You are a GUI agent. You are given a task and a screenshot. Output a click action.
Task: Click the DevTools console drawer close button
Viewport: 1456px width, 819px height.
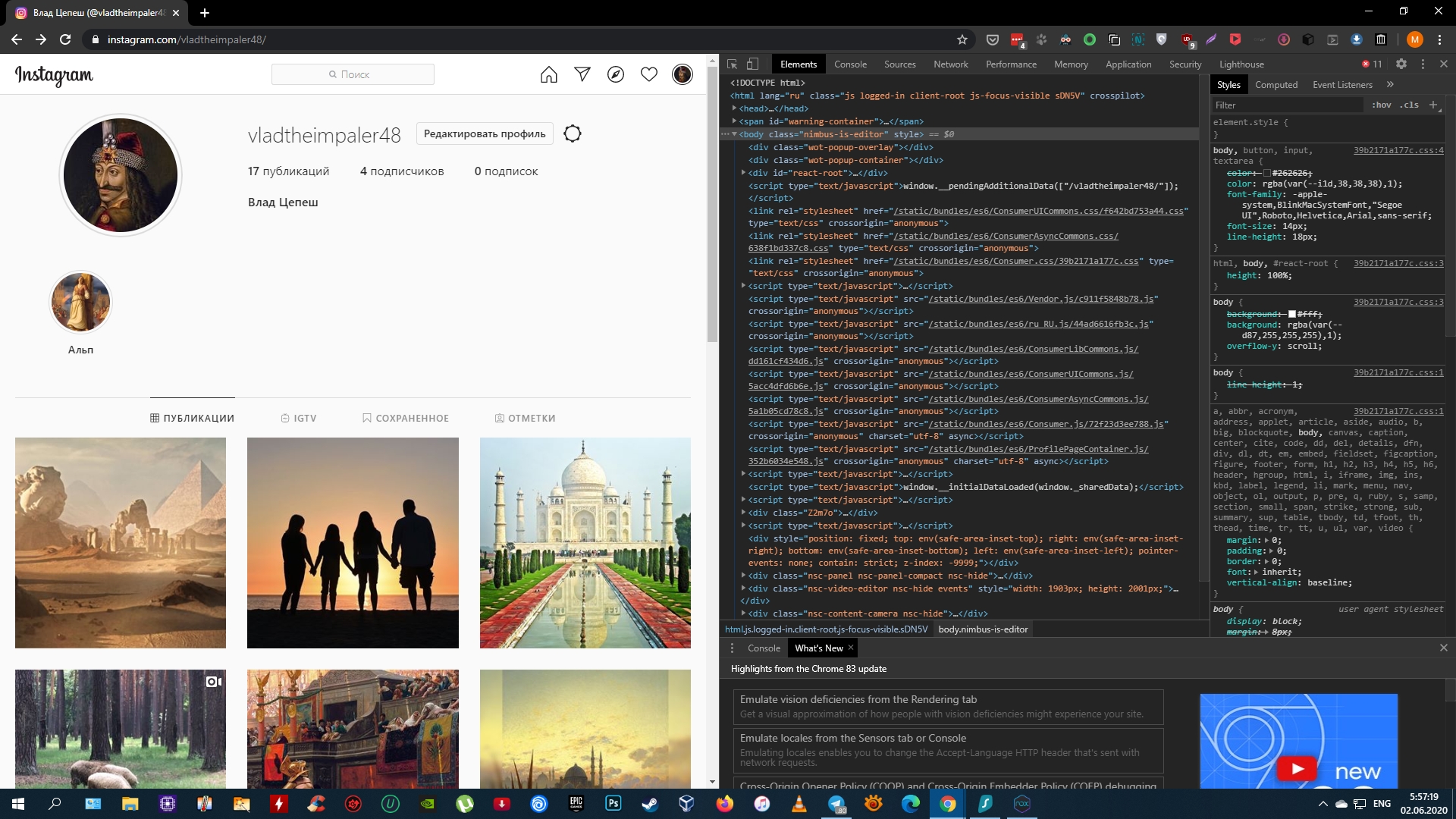(1444, 648)
